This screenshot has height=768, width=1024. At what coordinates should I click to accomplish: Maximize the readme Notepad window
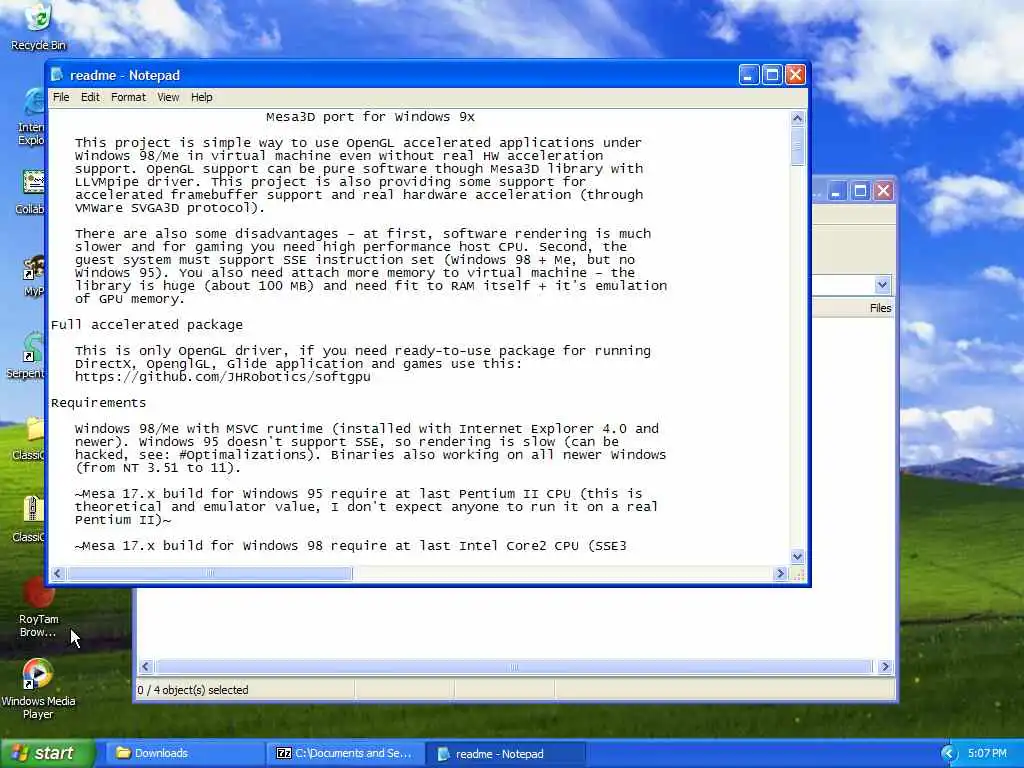[x=772, y=75]
